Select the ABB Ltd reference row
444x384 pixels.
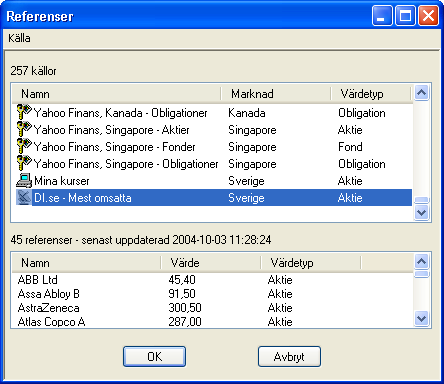click(x=212, y=280)
